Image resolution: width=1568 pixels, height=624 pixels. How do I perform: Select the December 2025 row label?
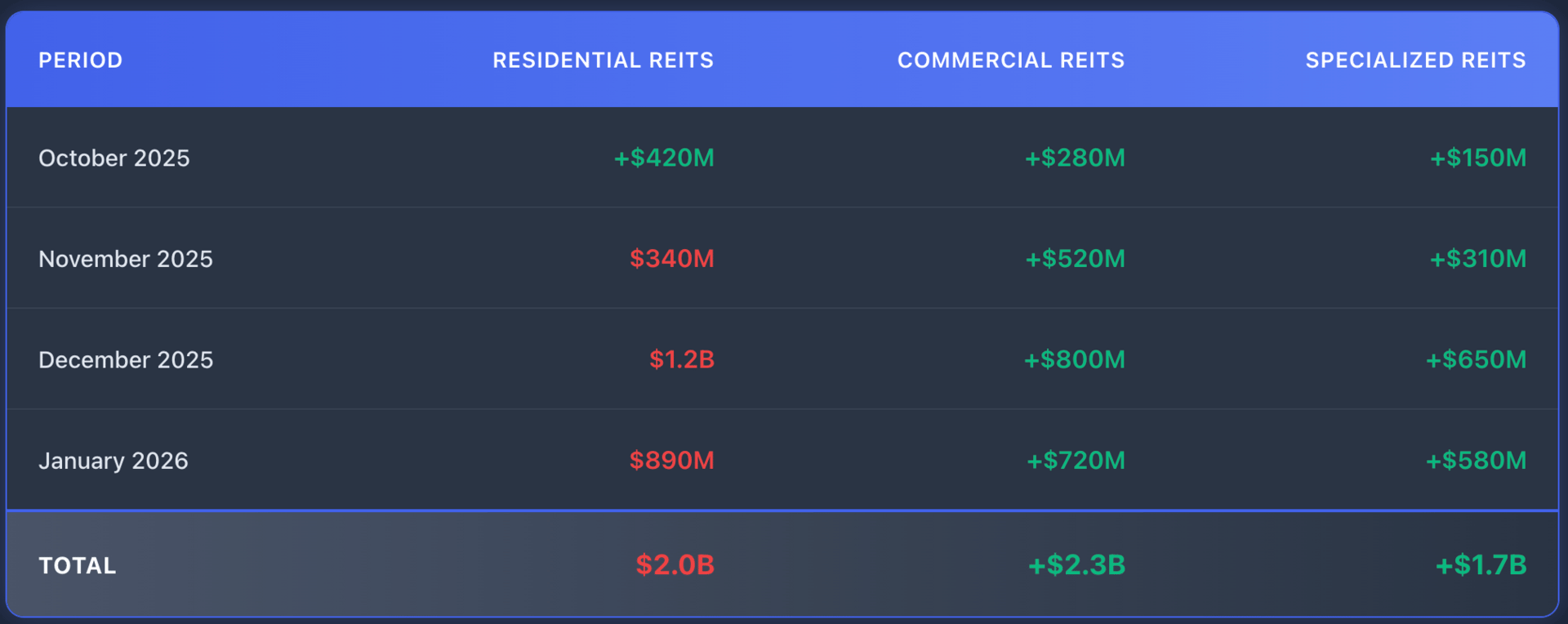(125, 360)
